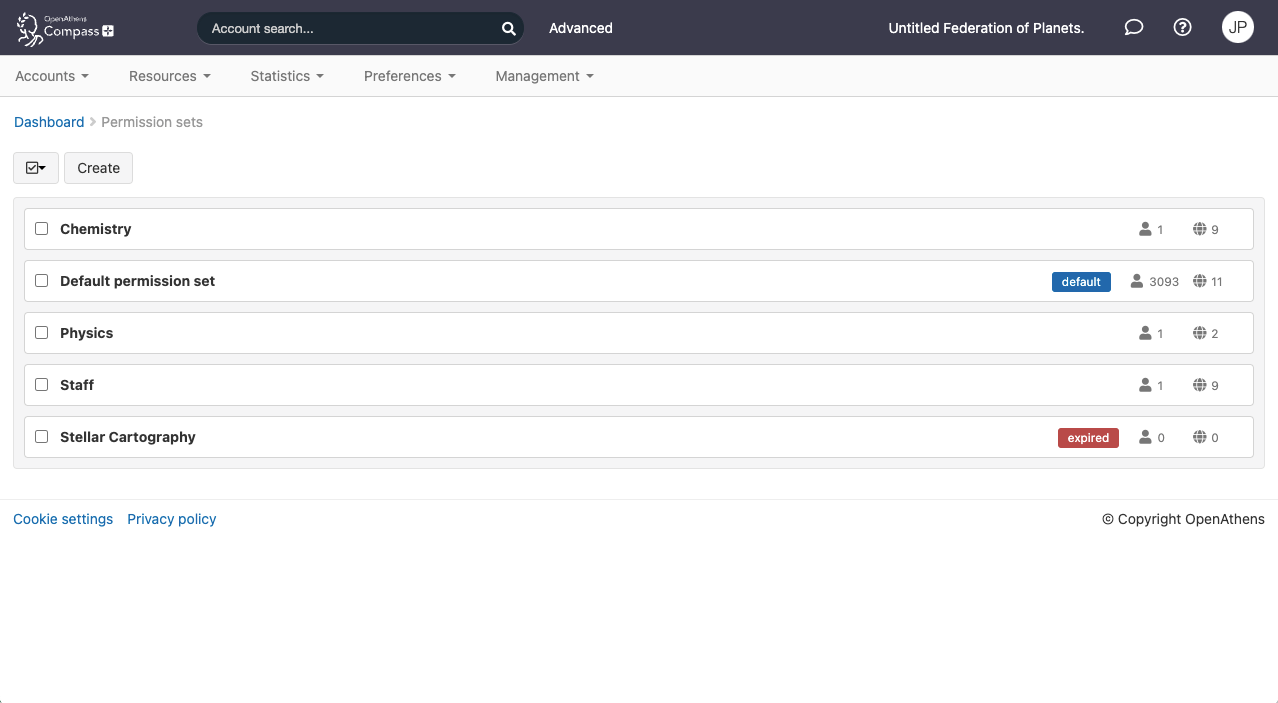Focus the Account search field

pos(350,29)
